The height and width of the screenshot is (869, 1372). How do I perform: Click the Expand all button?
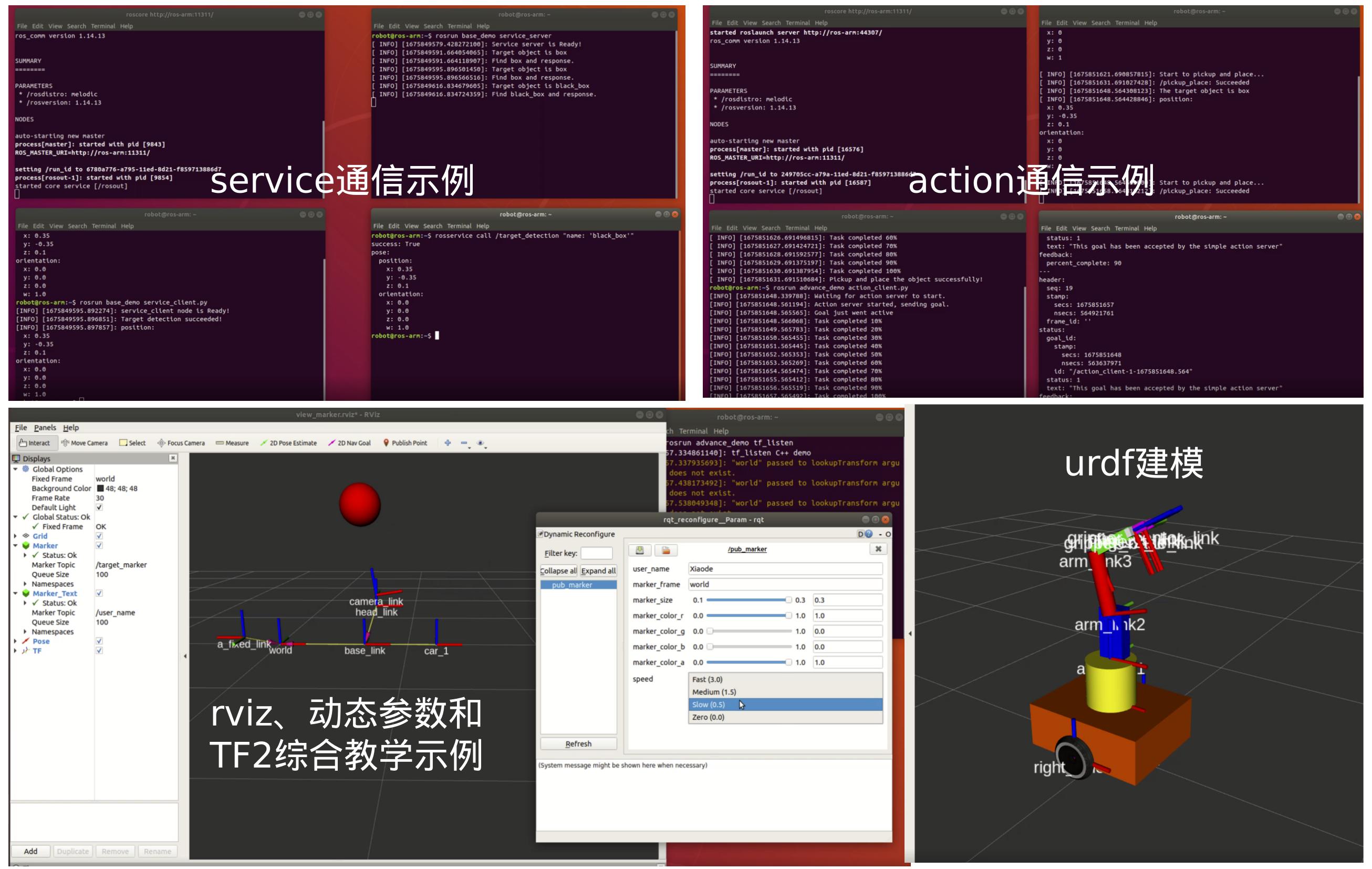coord(598,571)
